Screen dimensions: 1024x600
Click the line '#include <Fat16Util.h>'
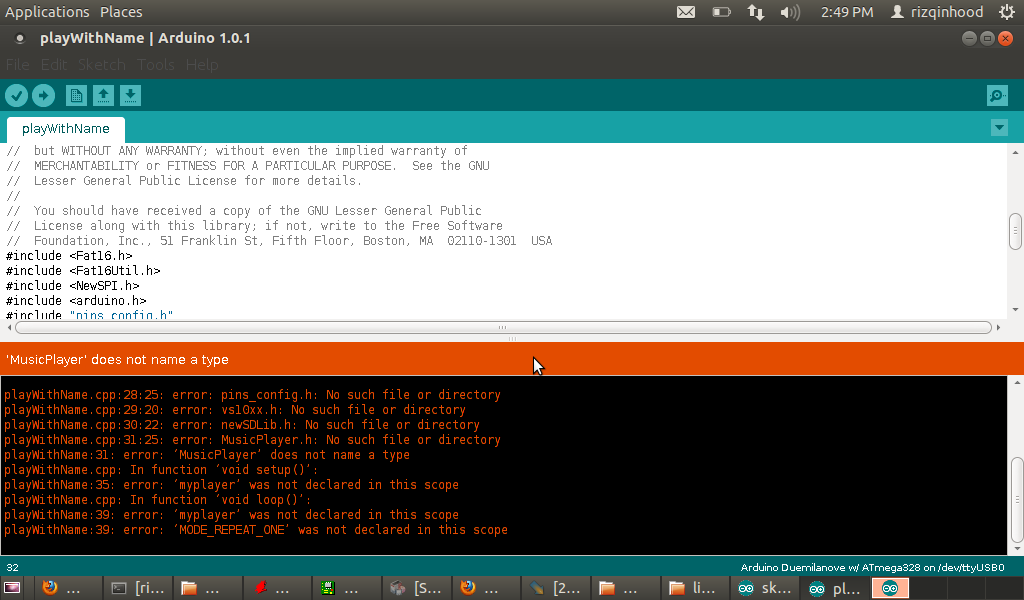point(83,271)
